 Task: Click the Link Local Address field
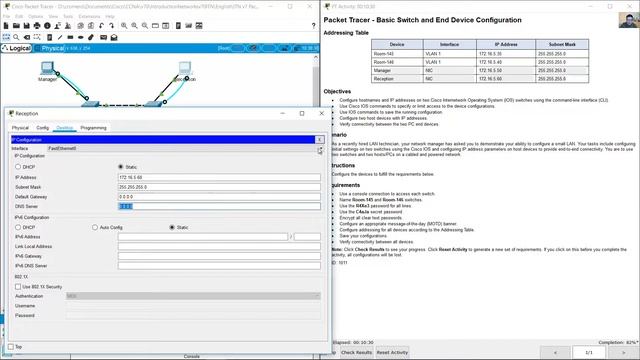[x=219, y=247]
